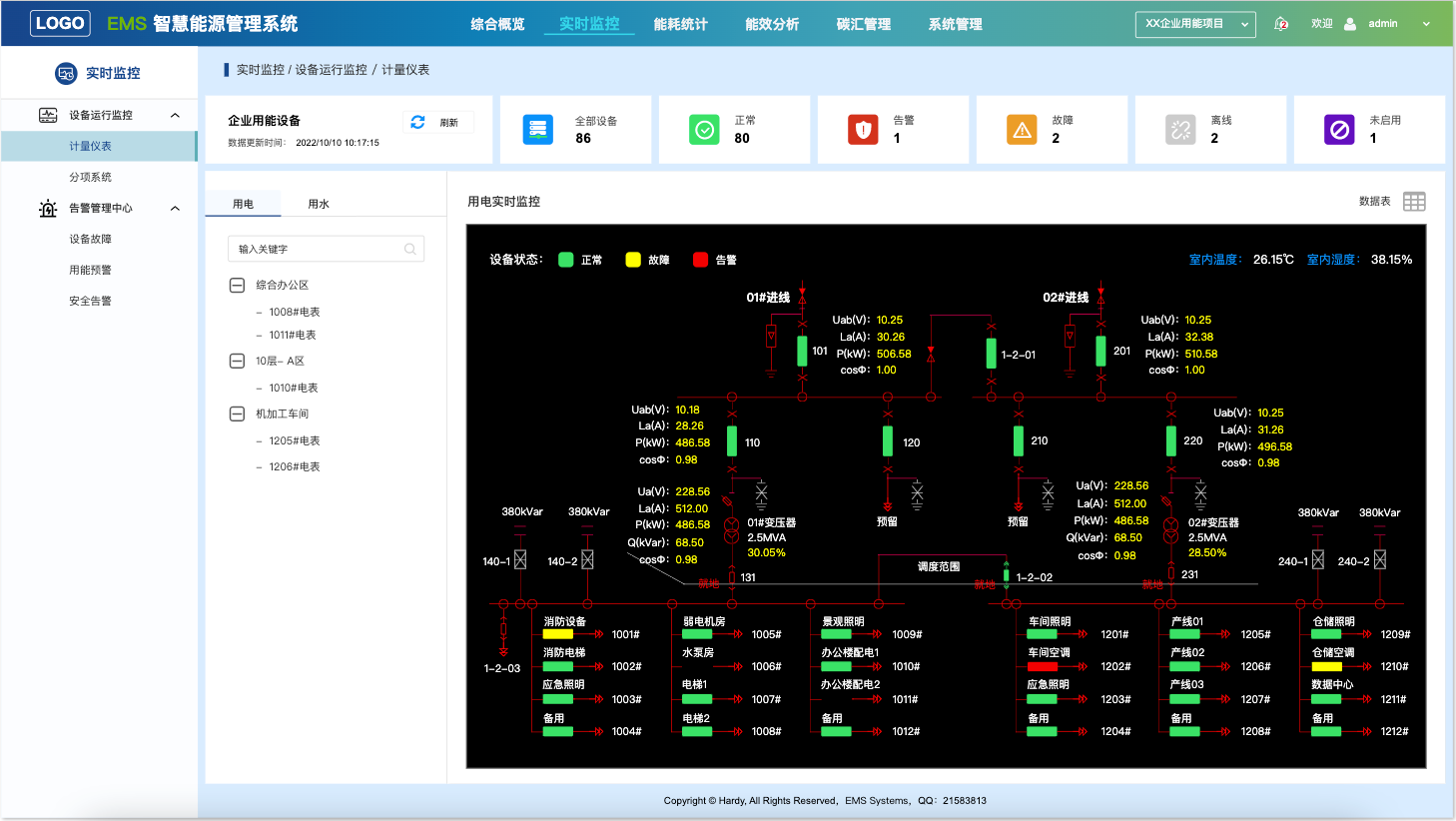Open the 碳汇管理 top menu
Viewport: 1456px width, 821px height.
pyautogui.click(x=864, y=24)
